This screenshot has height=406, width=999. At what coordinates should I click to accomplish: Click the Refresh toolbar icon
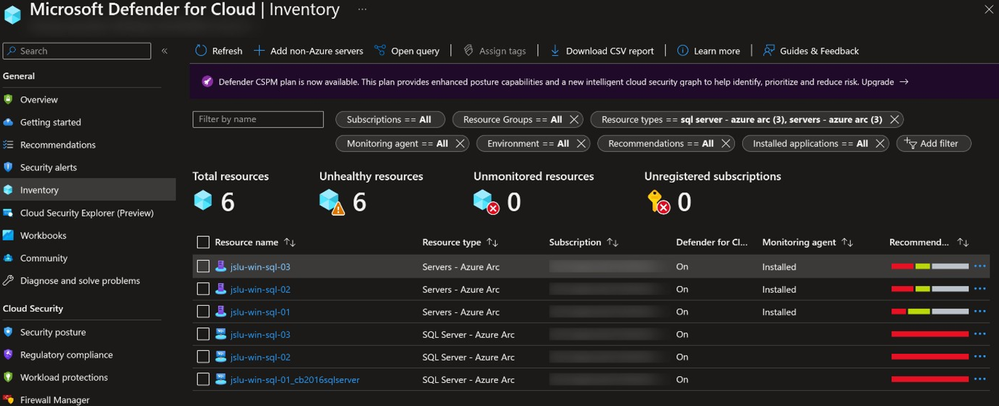click(201, 50)
